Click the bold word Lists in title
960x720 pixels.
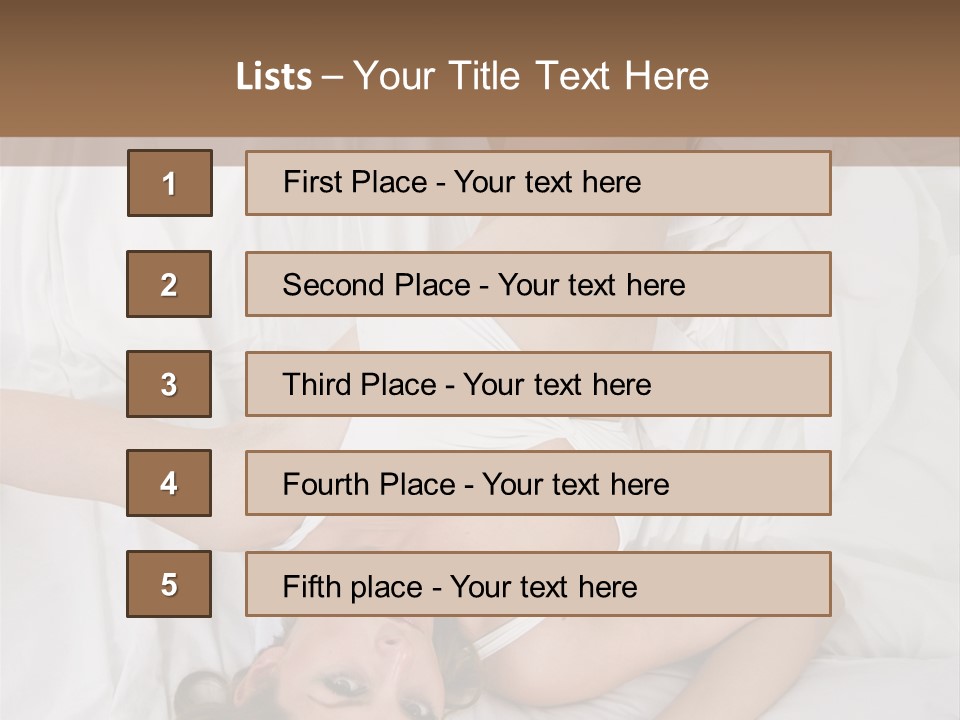(x=274, y=77)
